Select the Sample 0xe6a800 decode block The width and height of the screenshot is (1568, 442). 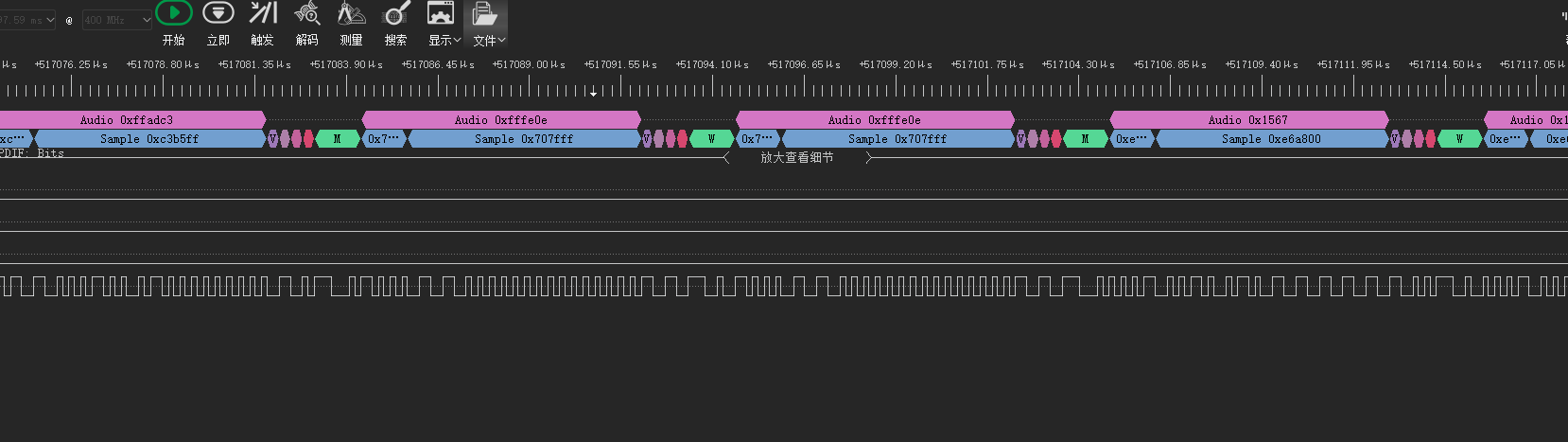point(1272,139)
